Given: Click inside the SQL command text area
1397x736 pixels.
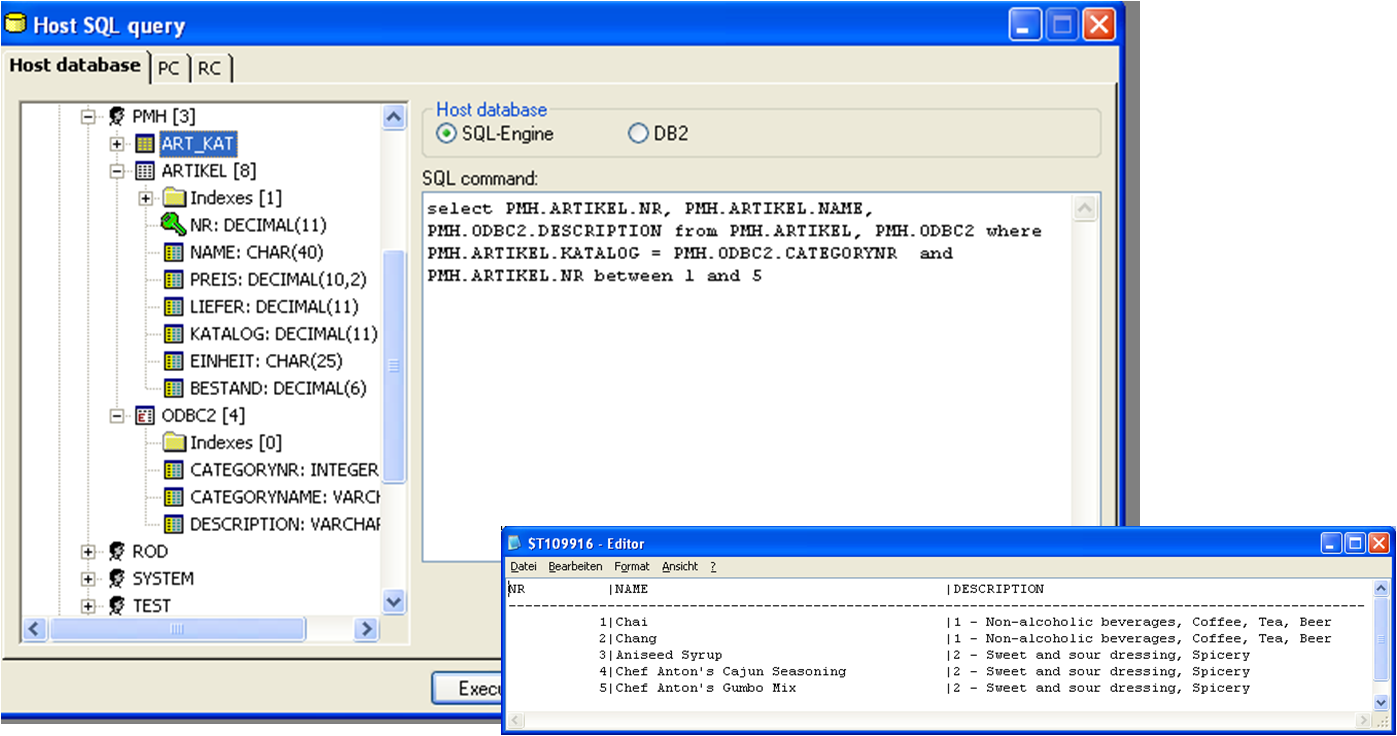Looking at the screenshot, I should [746, 376].
